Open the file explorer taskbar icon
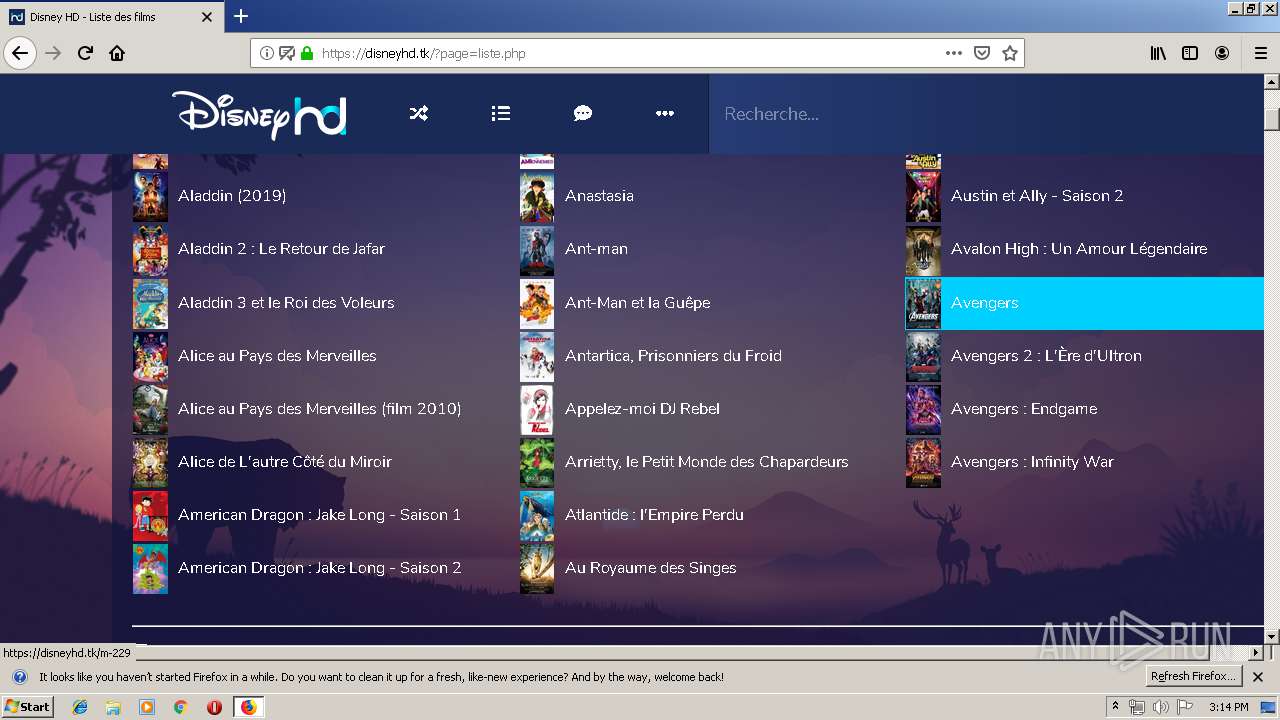This screenshot has height=720, width=1280. pos(113,707)
